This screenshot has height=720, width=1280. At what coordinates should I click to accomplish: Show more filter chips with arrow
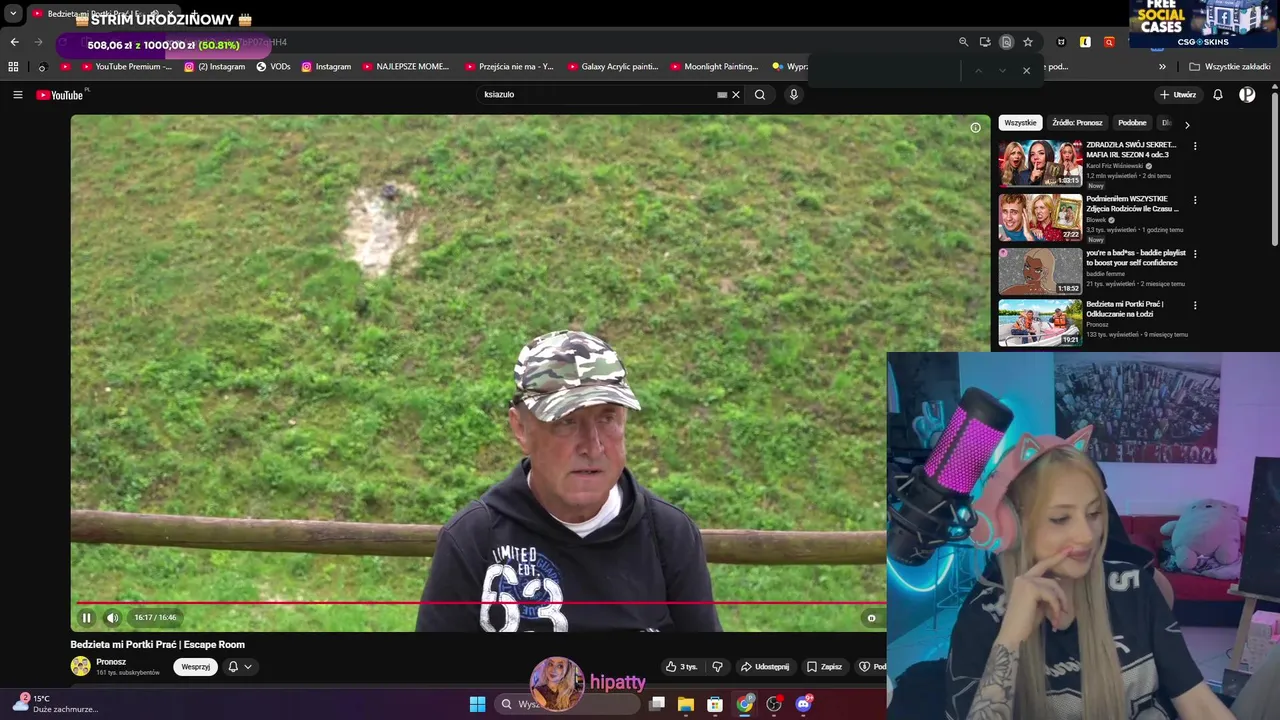(x=1187, y=125)
